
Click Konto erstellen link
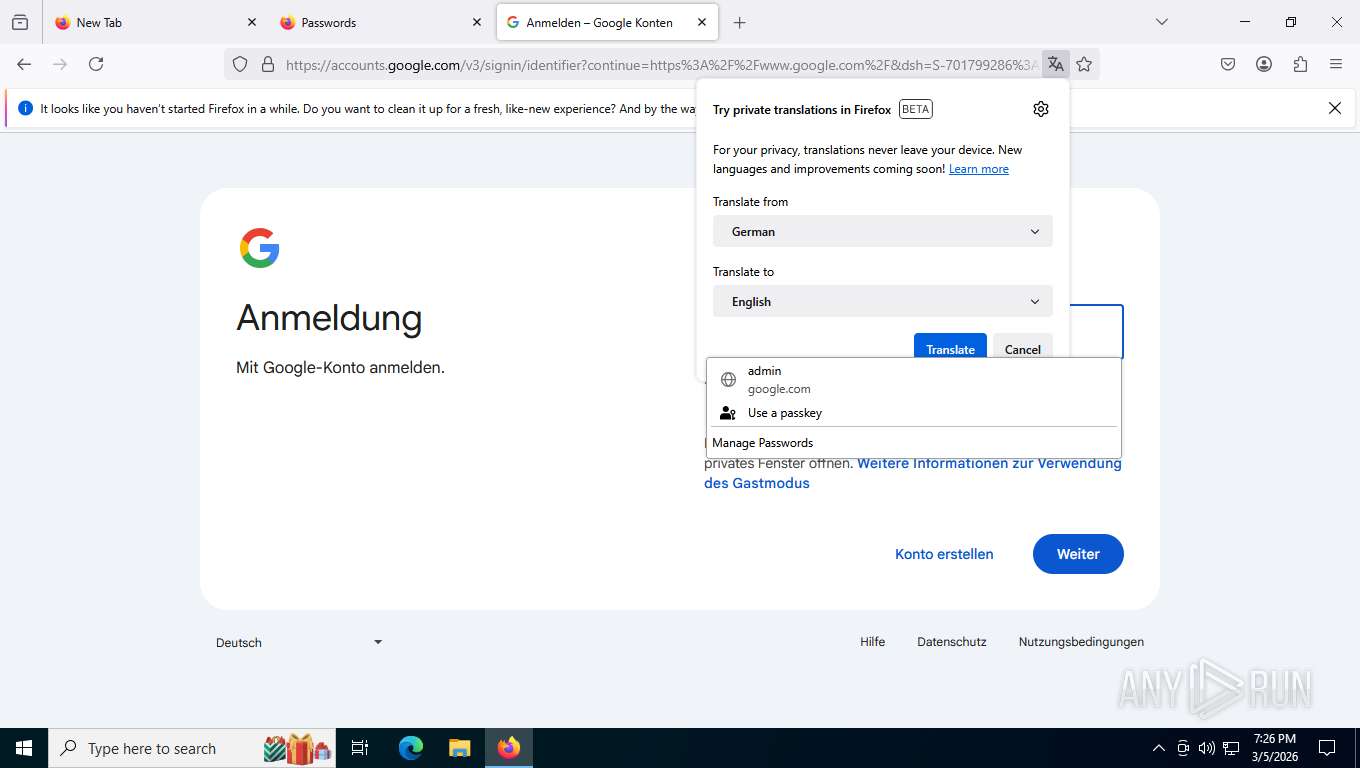[x=944, y=554]
